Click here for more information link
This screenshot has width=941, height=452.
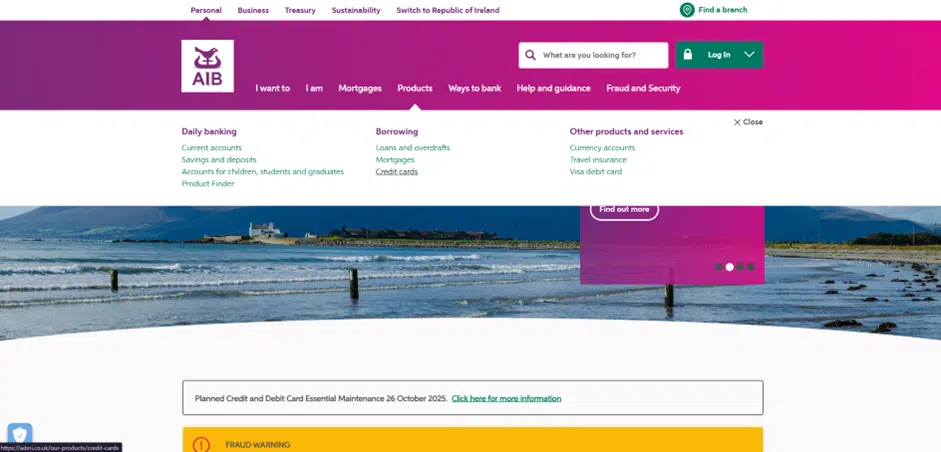(506, 398)
